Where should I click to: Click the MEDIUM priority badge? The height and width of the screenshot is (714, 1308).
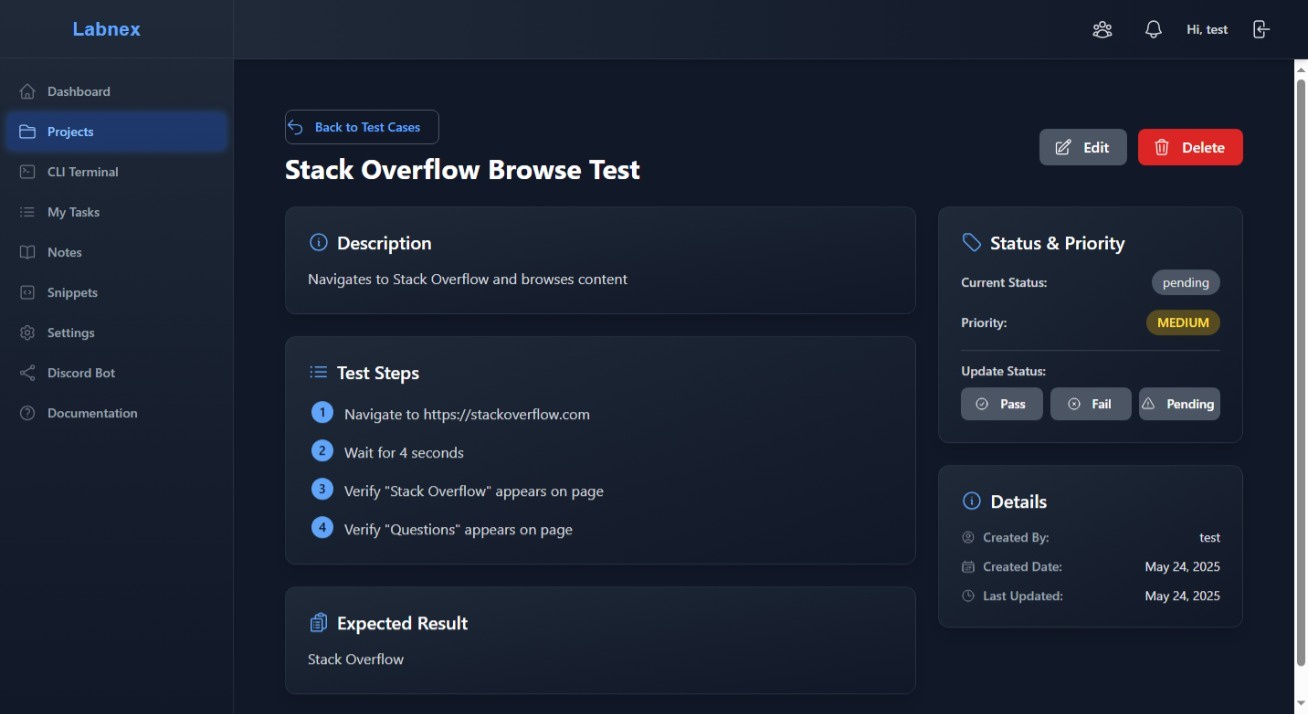(x=1183, y=323)
